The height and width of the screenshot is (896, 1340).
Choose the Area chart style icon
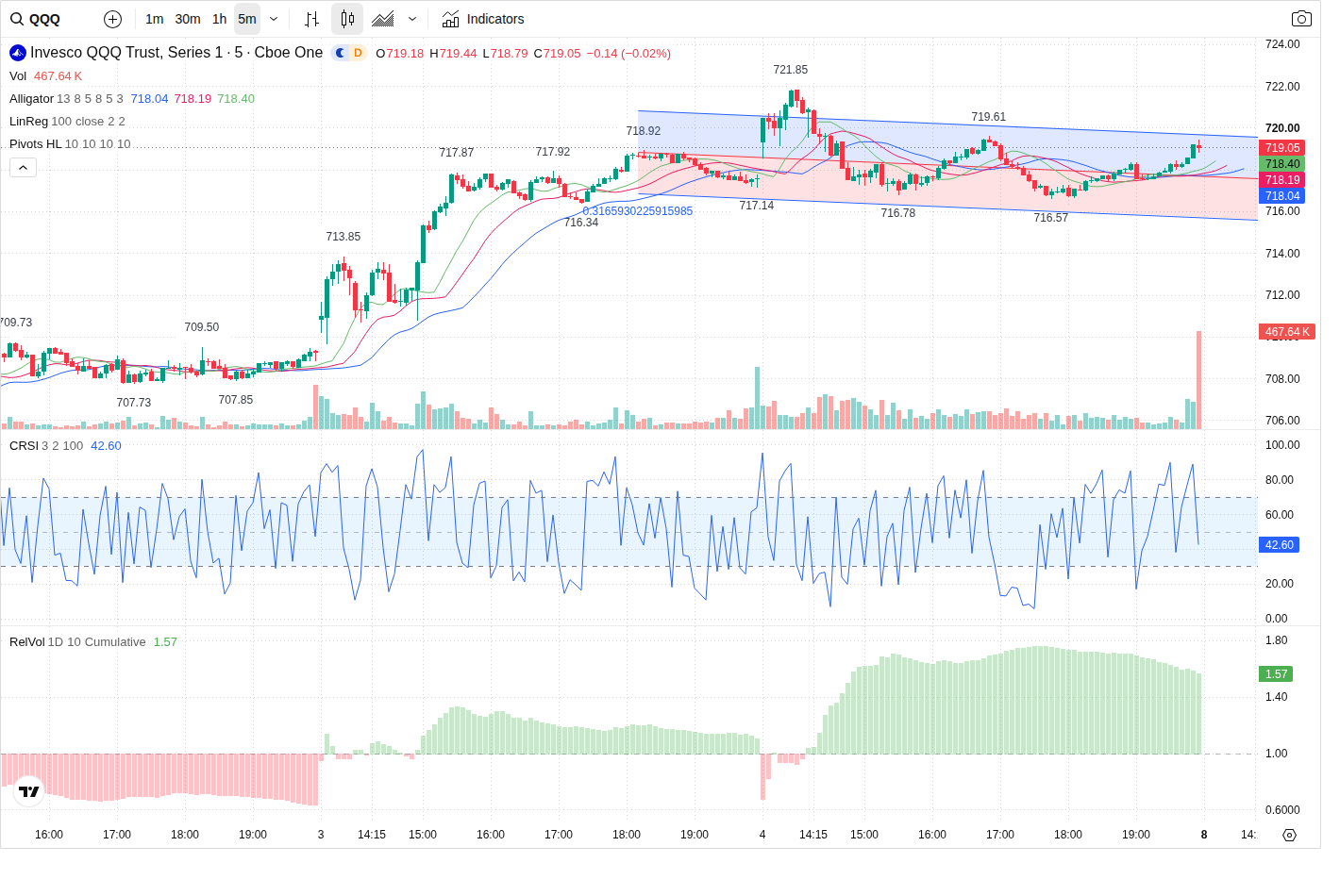[x=383, y=19]
